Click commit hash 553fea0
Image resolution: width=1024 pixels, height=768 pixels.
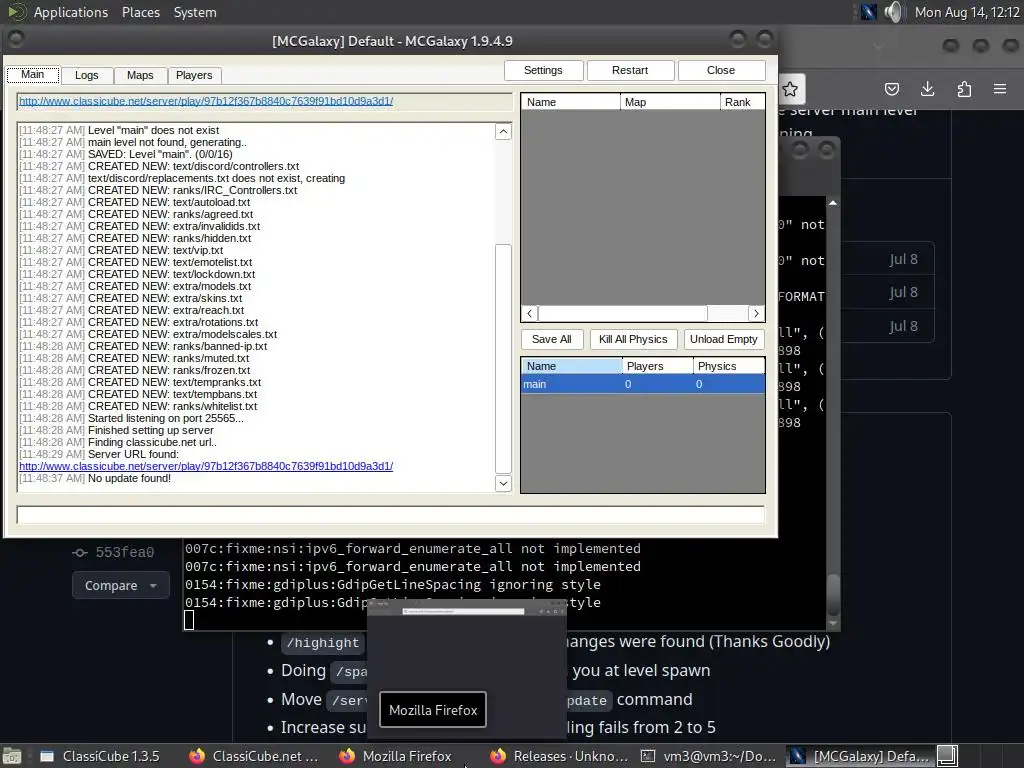(125, 552)
